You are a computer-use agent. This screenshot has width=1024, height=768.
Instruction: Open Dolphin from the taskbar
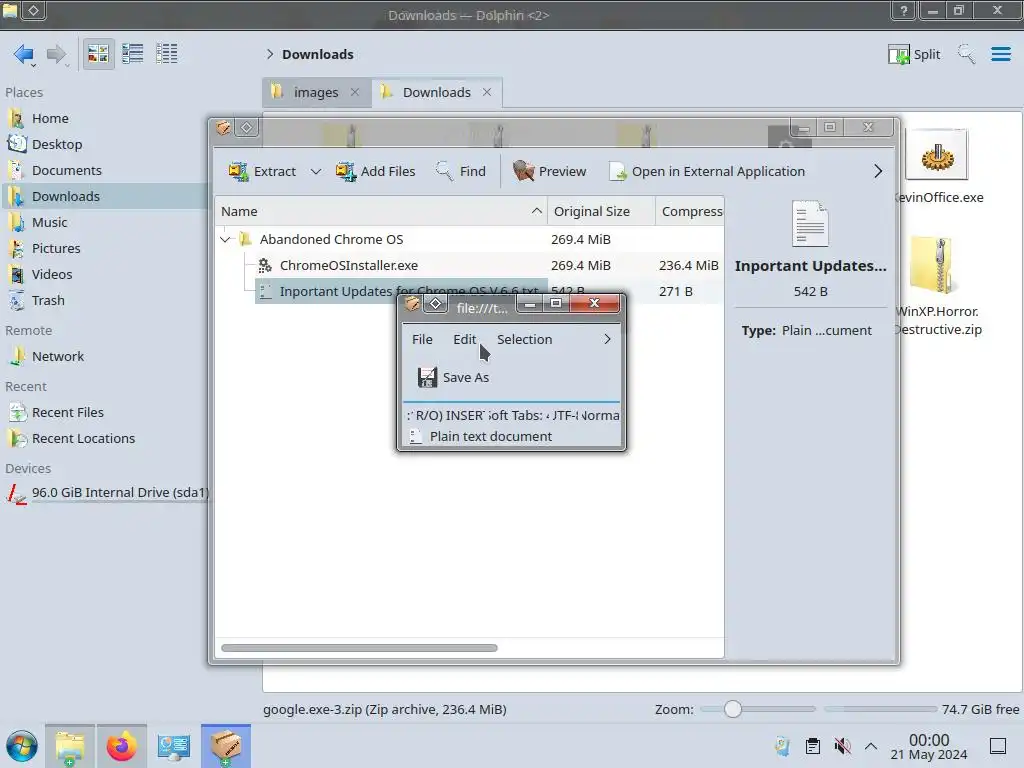pos(70,746)
